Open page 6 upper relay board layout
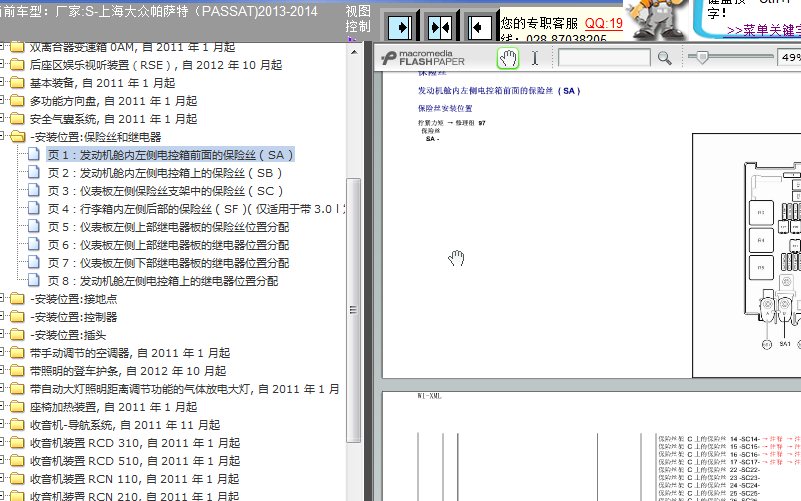Viewport: 801px width, 501px height. (169, 245)
